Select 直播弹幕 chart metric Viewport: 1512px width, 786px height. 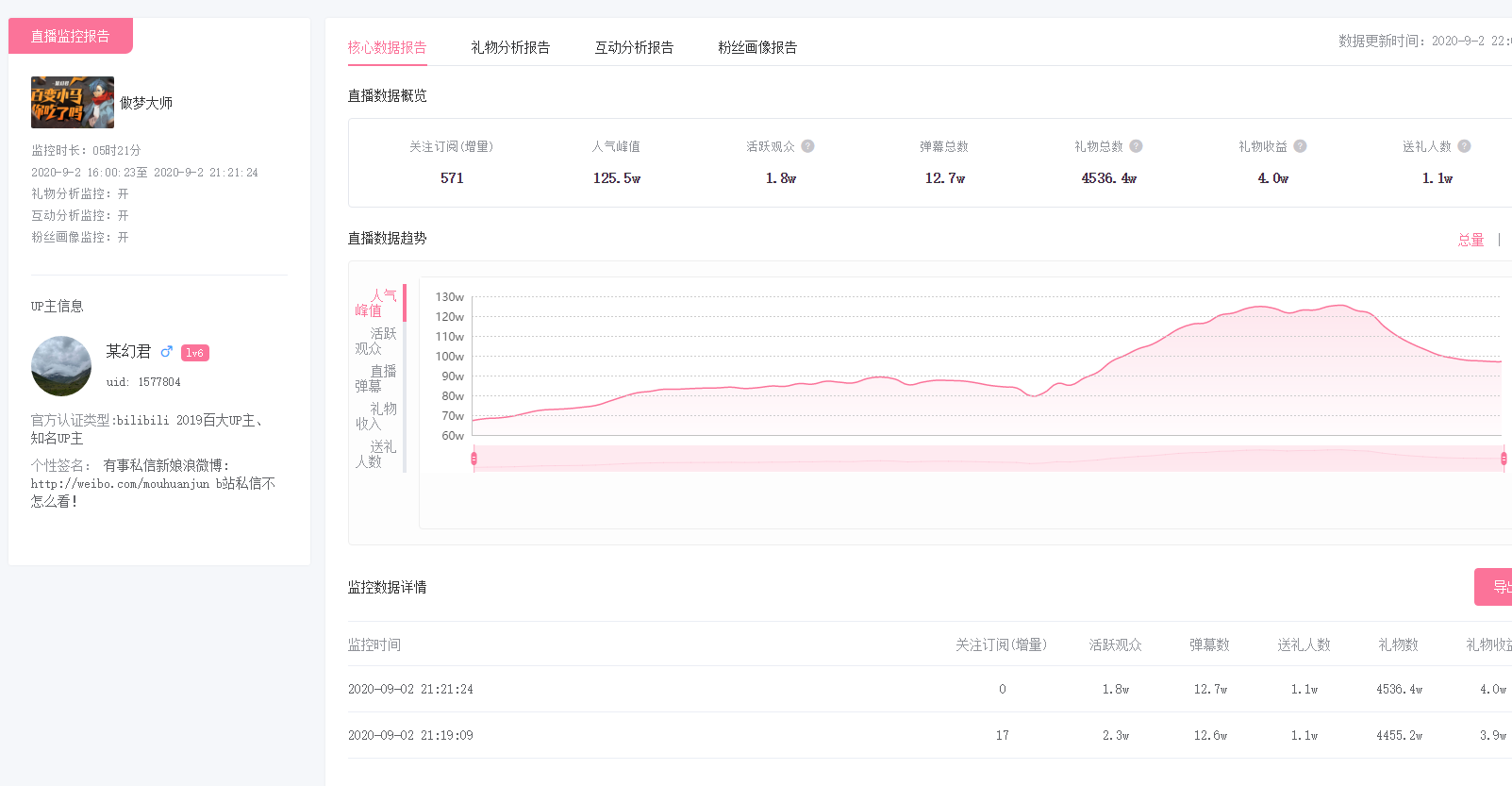click(x=376, y=378)
